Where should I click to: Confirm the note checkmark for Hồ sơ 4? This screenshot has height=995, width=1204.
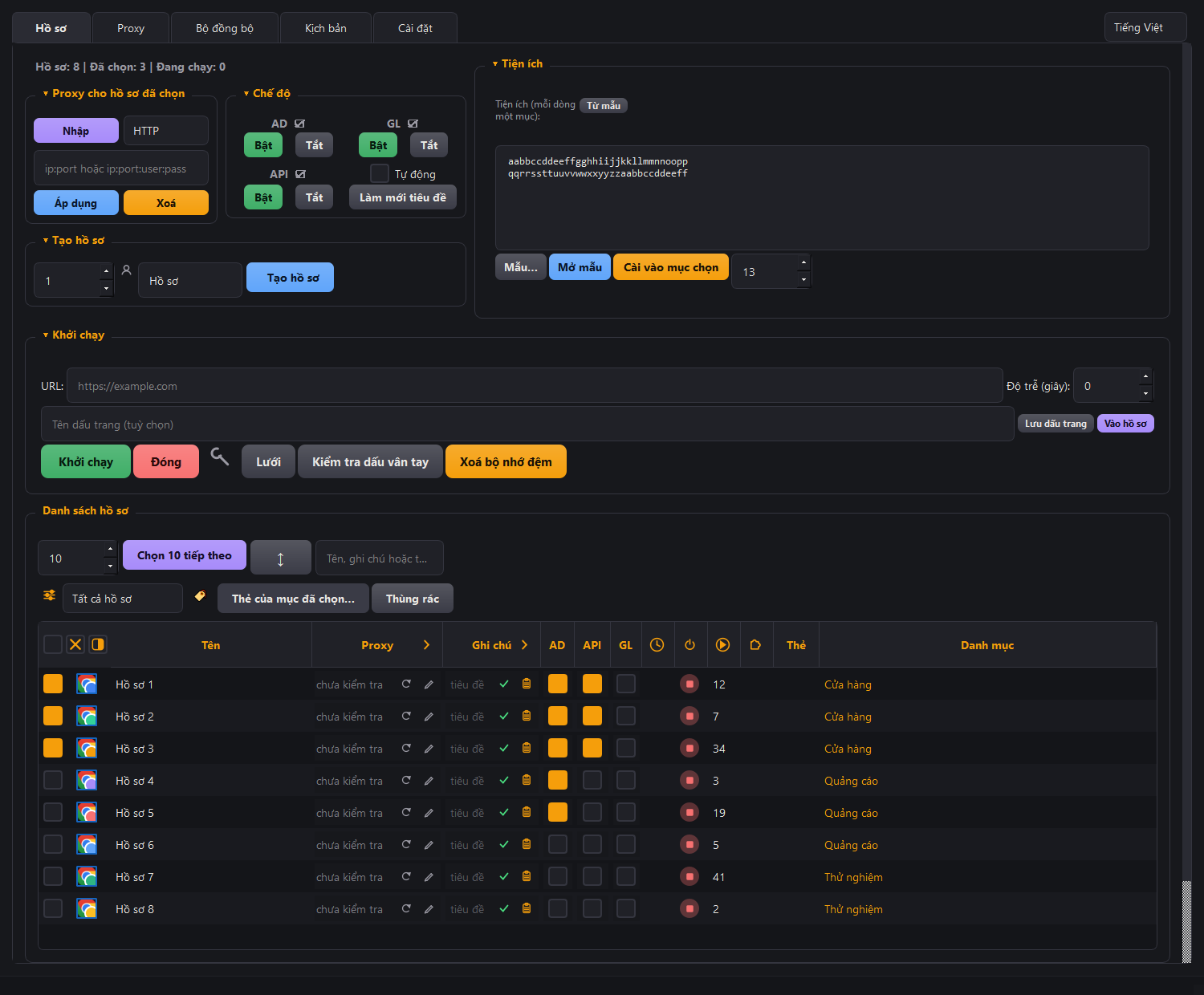pyautogui.click(x=504, y=780)
